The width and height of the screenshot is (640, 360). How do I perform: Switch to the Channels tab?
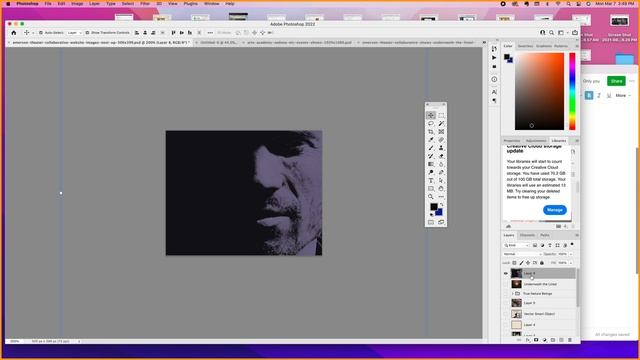coord(527,236)
